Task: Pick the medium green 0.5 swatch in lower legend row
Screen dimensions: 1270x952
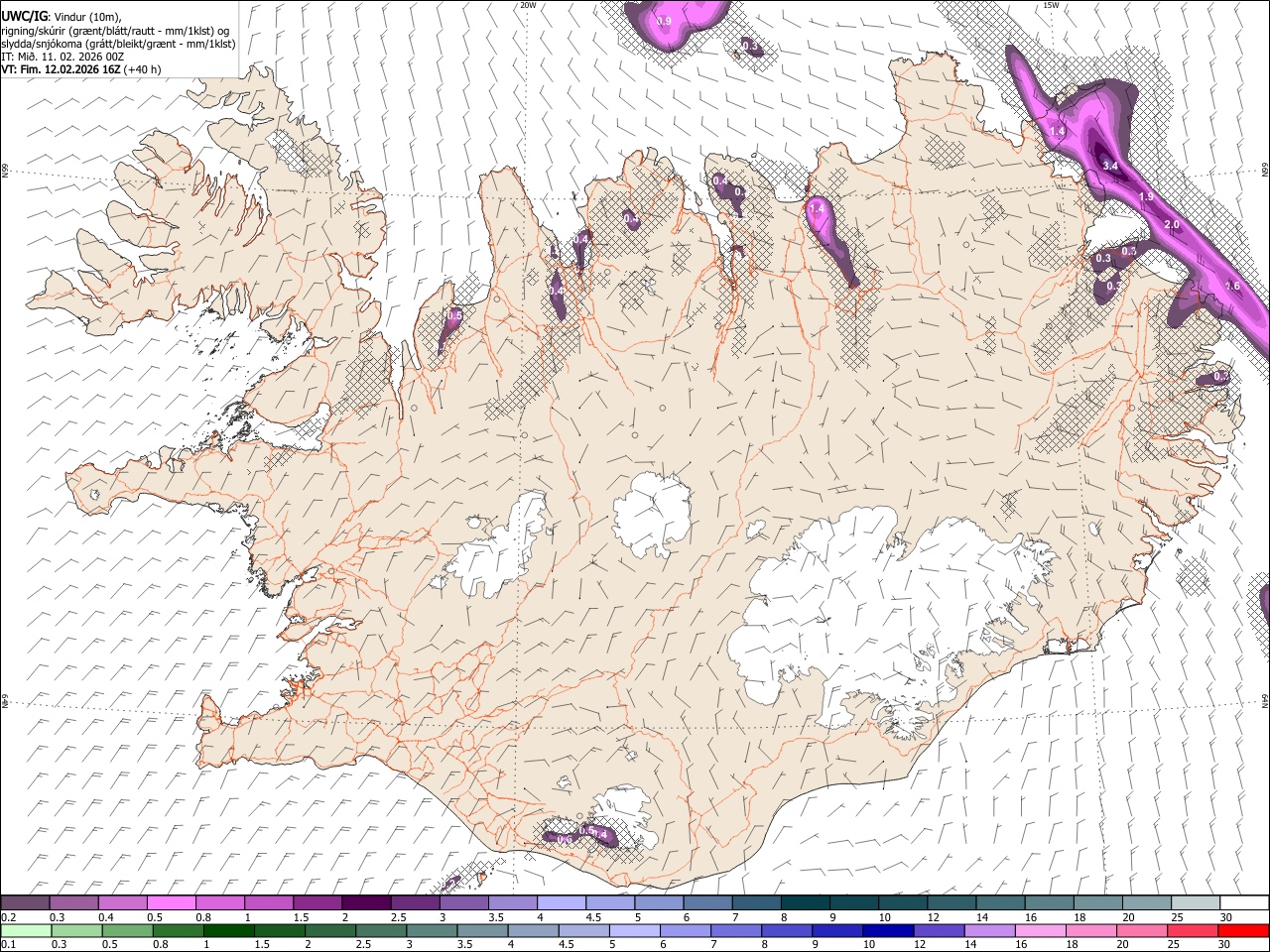Action: pos(127,930)
